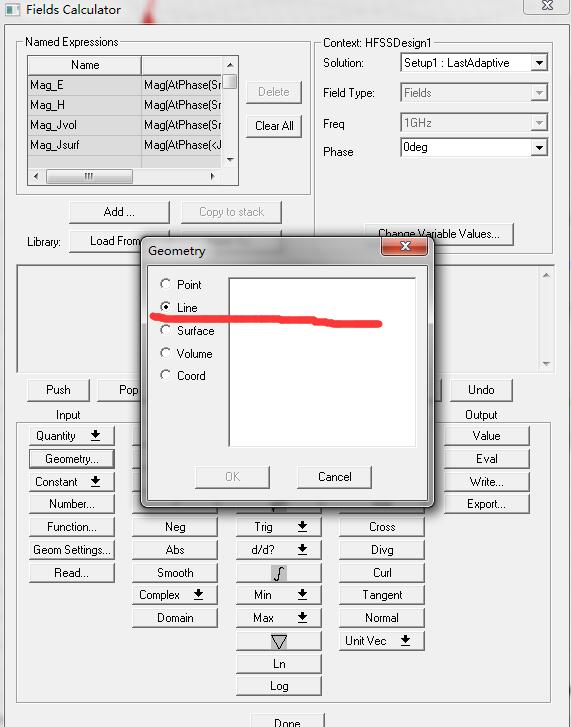The height and width of the screenshot is (727, 571).
Task: Open the Quantity arrow menu
Action: [x=71, y=436]
